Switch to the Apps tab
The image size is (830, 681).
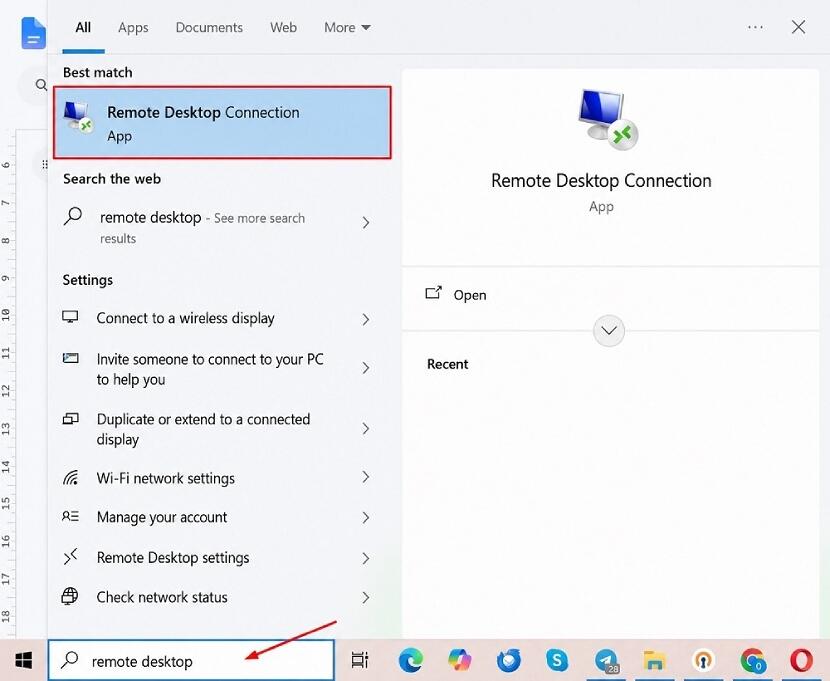pyautogui.click(x=133, y=28)
